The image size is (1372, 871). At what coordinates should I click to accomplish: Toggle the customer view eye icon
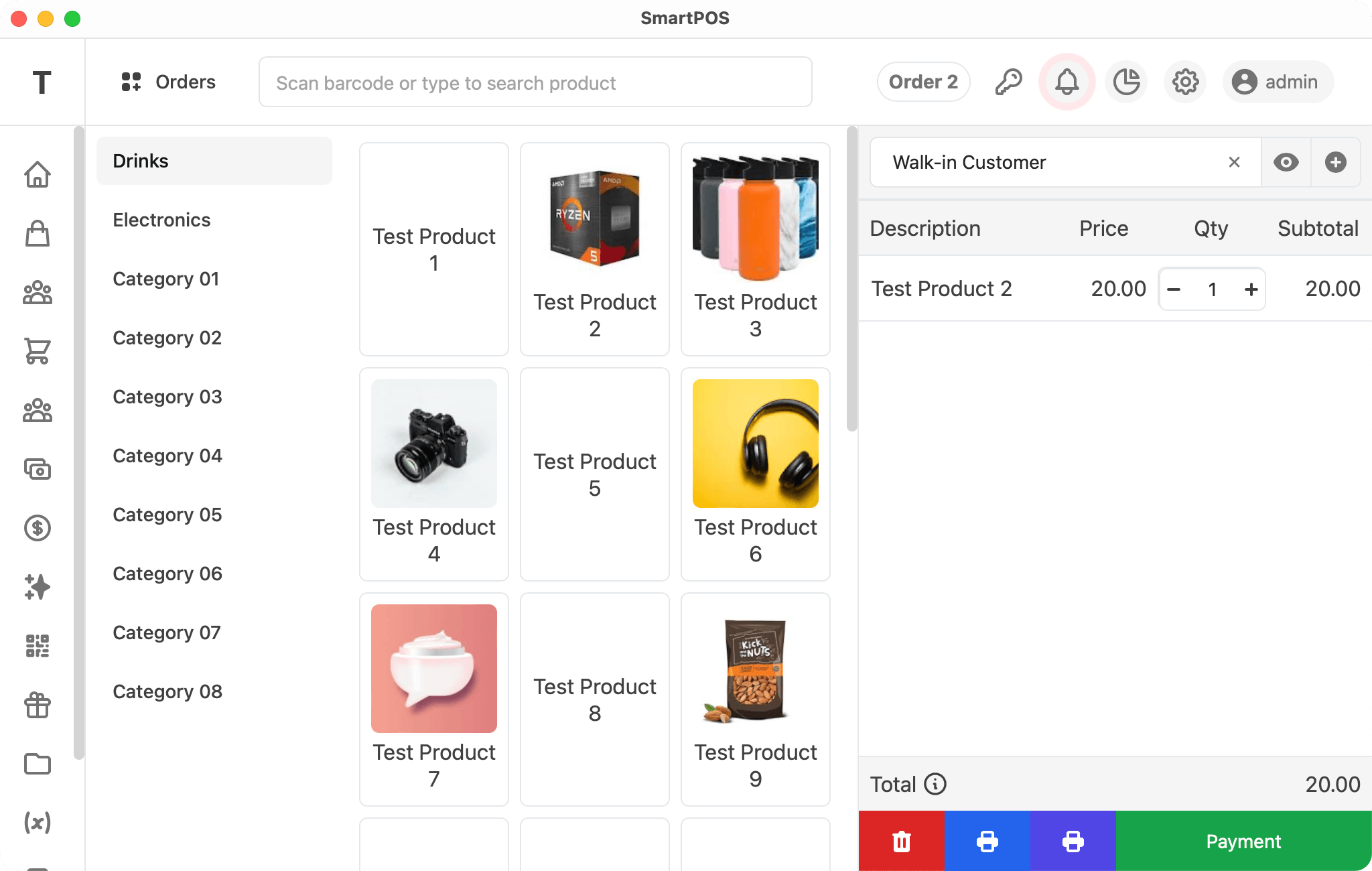point(1286,162)
